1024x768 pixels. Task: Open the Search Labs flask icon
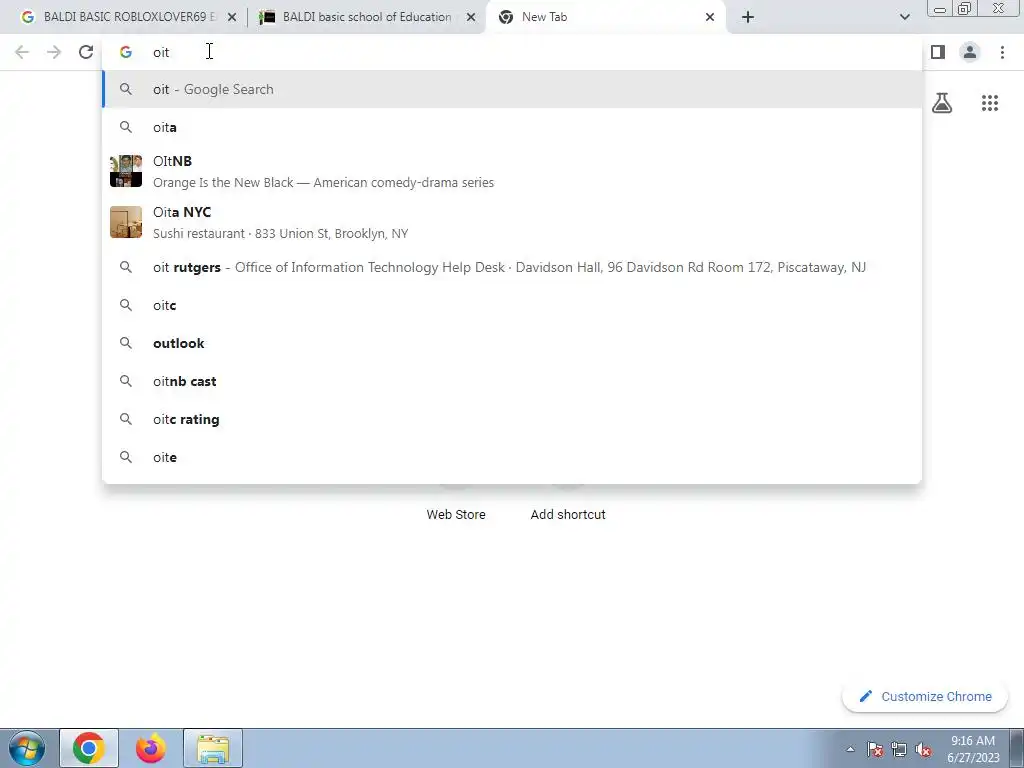pos(942,103)
